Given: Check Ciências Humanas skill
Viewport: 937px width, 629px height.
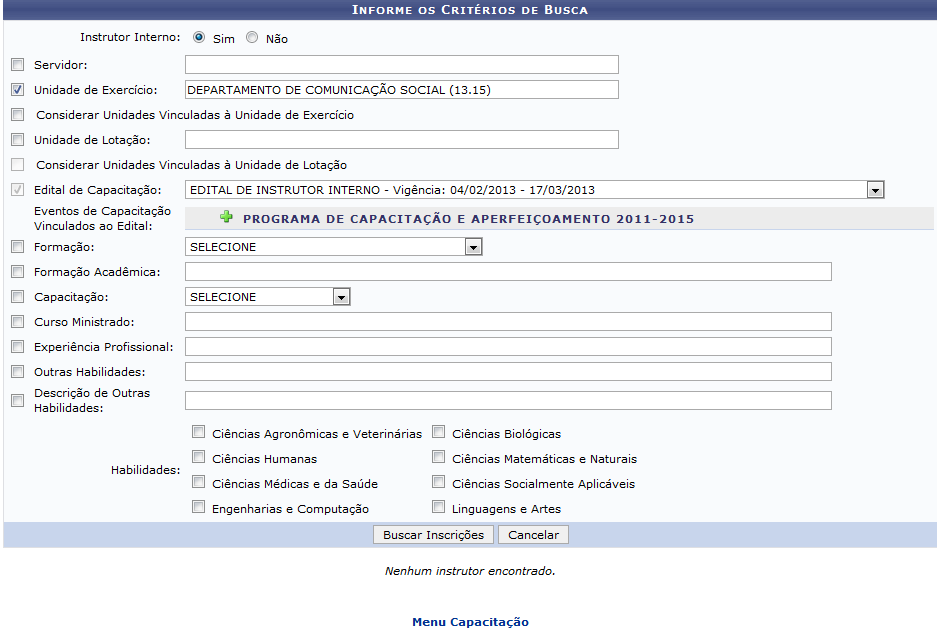Looking at the screenshot, I should pyautogui.click(x=198, y=458).
